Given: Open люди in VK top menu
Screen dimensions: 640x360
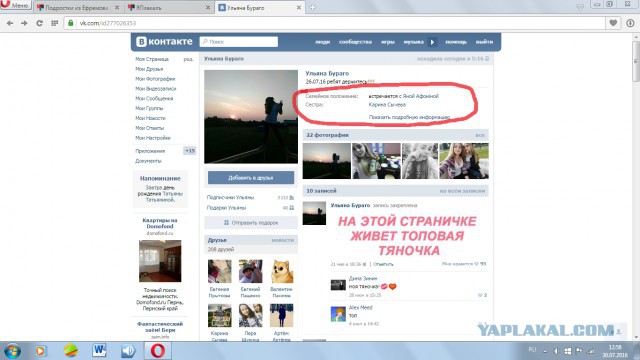Looking at the screenshot, I should tap(322, 42).
